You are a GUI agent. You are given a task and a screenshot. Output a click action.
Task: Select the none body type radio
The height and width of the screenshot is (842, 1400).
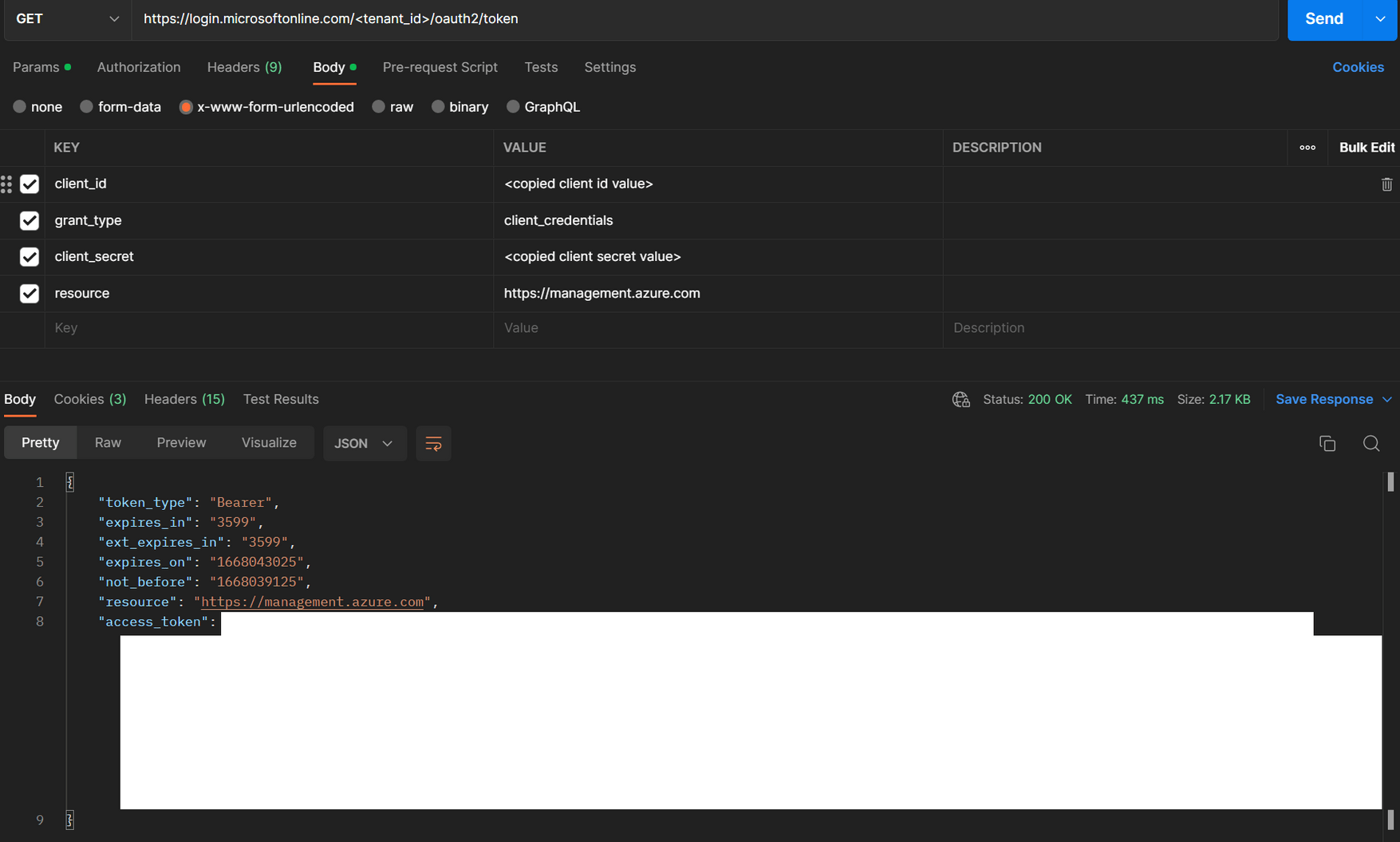pos(20,107)
